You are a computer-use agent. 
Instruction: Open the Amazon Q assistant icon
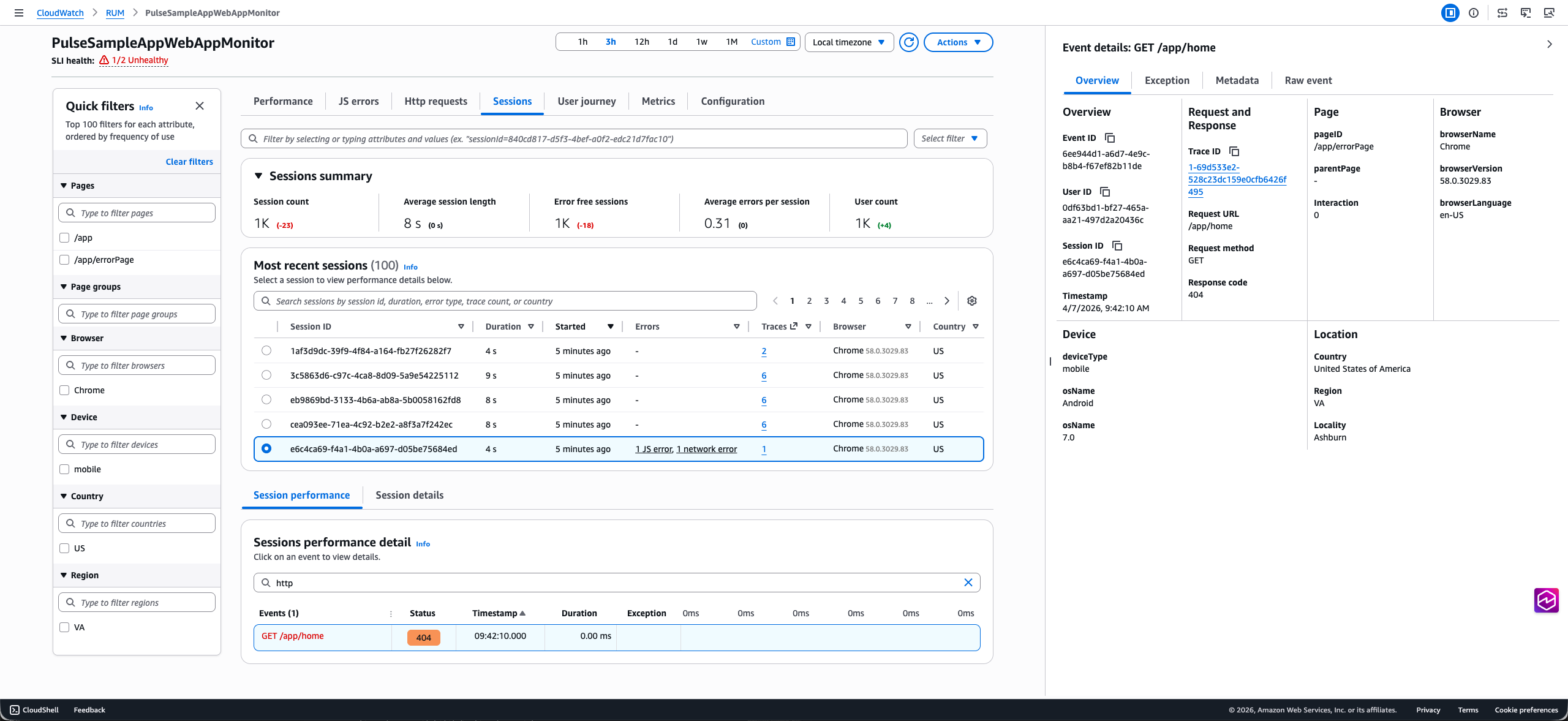(1547, 600)
